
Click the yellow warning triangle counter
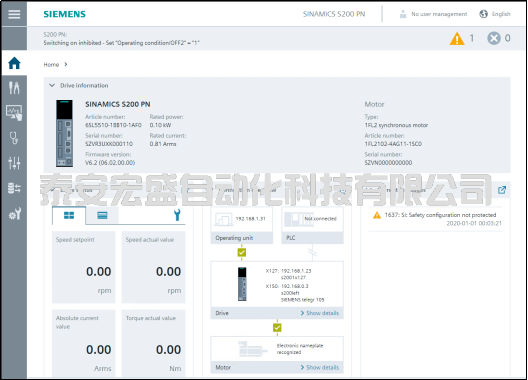point(461,38)
